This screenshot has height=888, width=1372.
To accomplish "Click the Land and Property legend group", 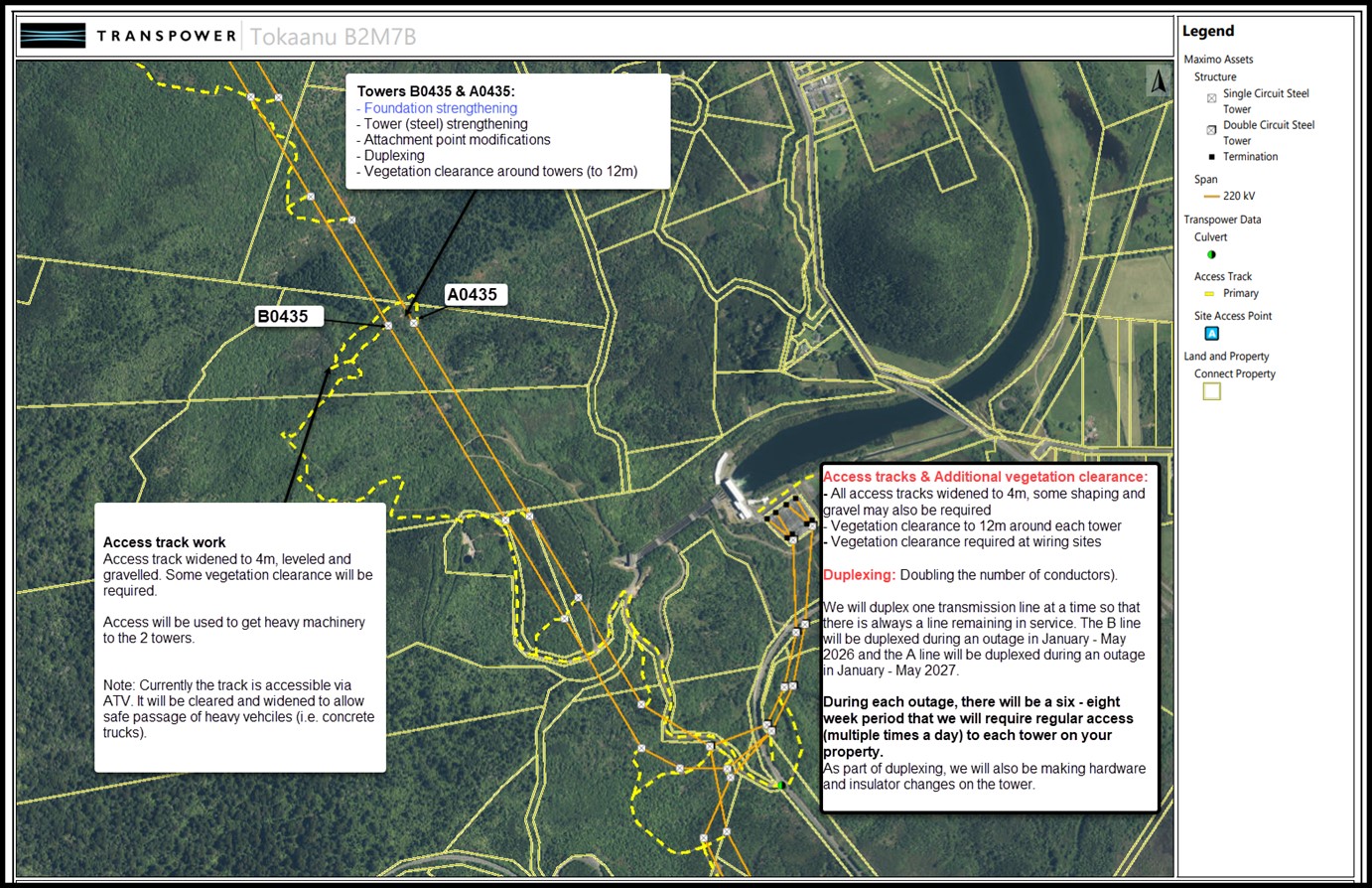I will (x=1226, y=357).
